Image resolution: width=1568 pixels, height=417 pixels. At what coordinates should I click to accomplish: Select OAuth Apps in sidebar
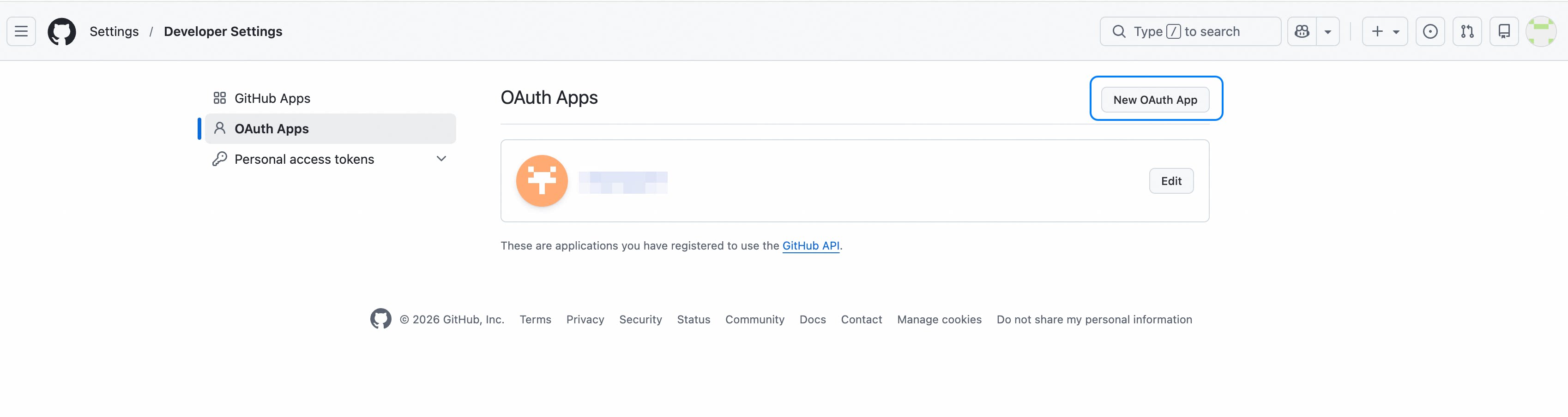331,128
